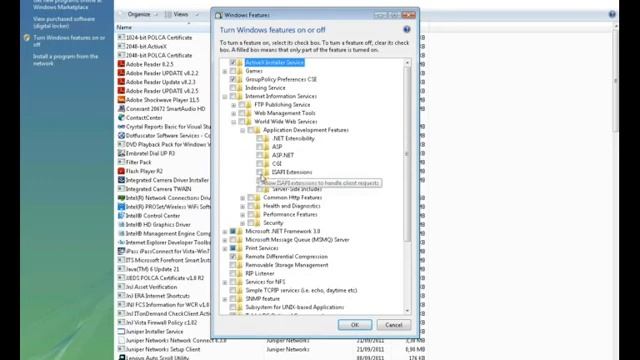Select Juniper Networks Setup Client row
This screenshot has height=360, width=640.
(x=271, y=349)
